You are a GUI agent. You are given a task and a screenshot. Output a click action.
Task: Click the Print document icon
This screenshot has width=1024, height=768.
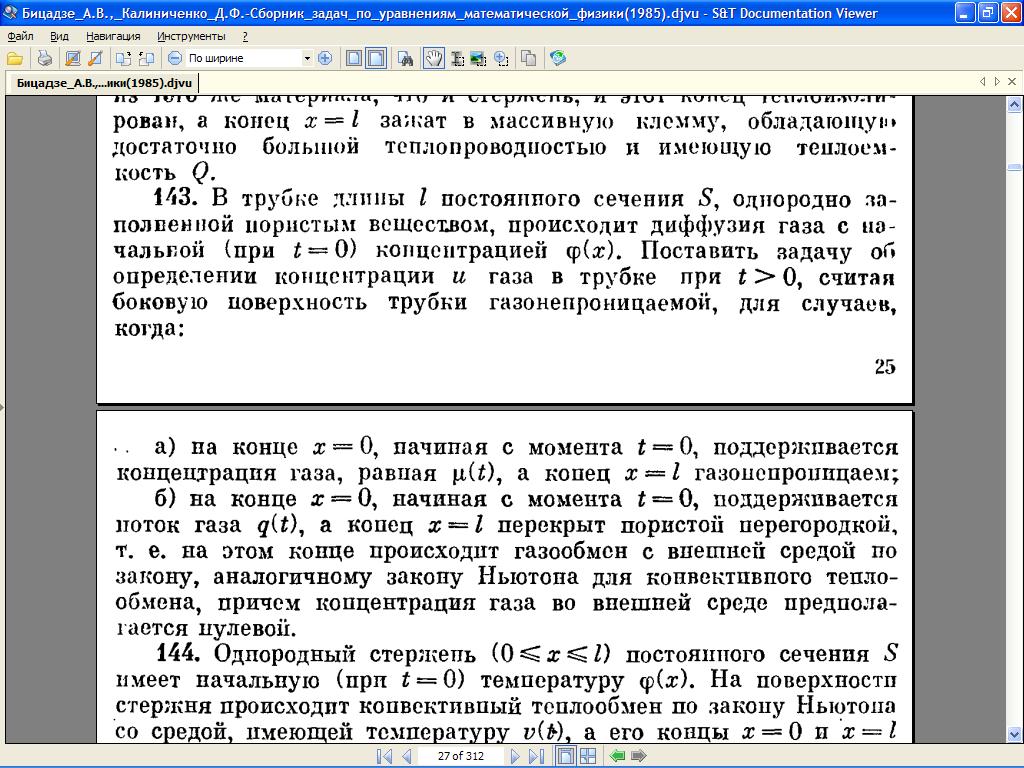tap(45, 58)
